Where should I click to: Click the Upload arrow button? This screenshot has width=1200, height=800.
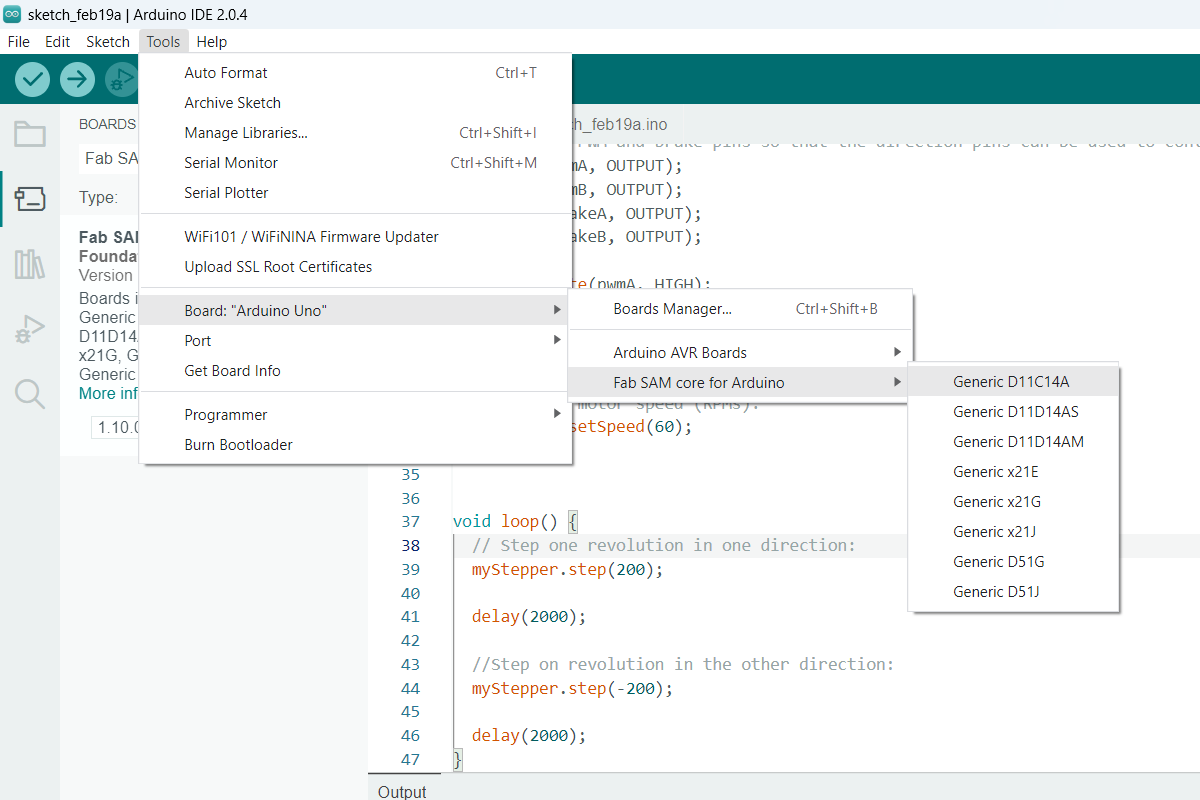pyautogui.click(x=77, y=79)
